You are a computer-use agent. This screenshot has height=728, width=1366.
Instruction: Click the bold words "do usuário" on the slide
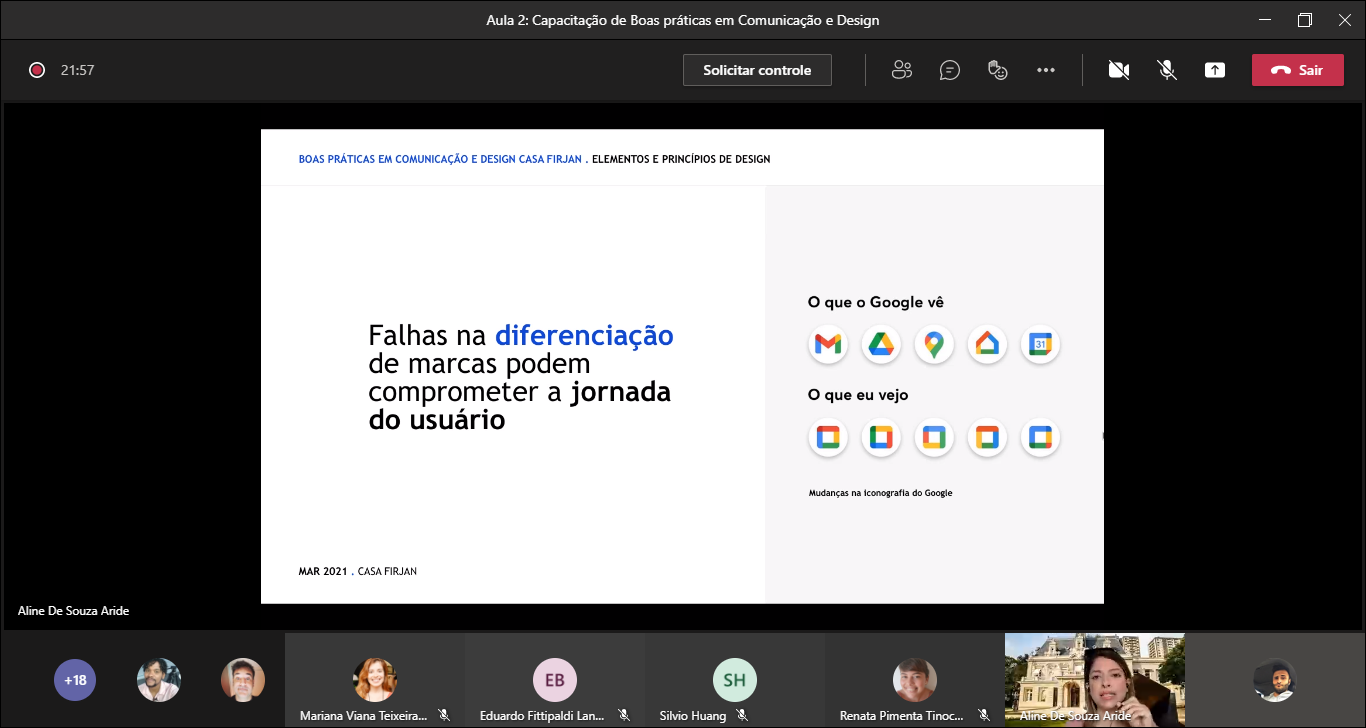click(437, 420)
